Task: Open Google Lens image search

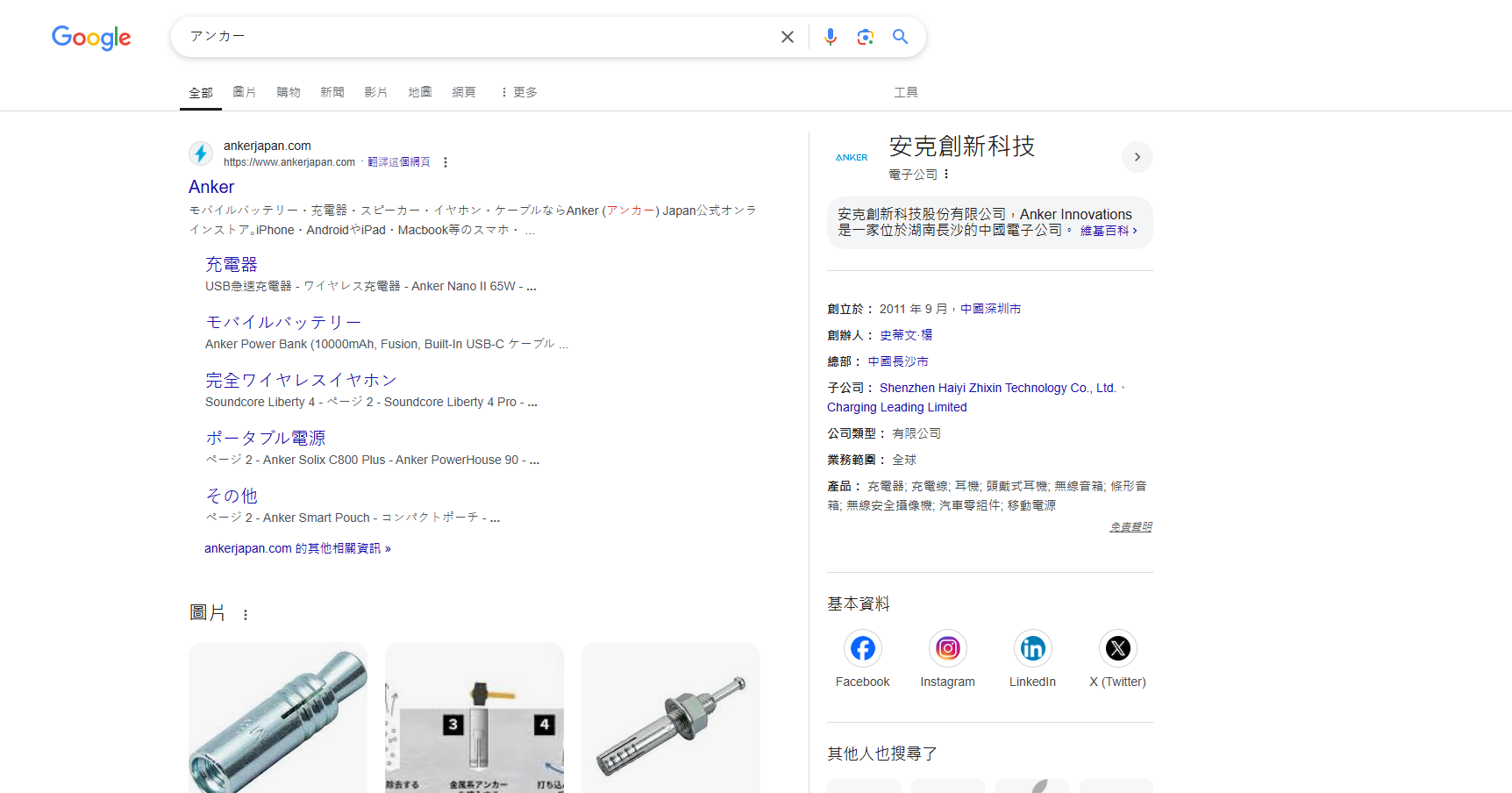Action: [866, 37]
